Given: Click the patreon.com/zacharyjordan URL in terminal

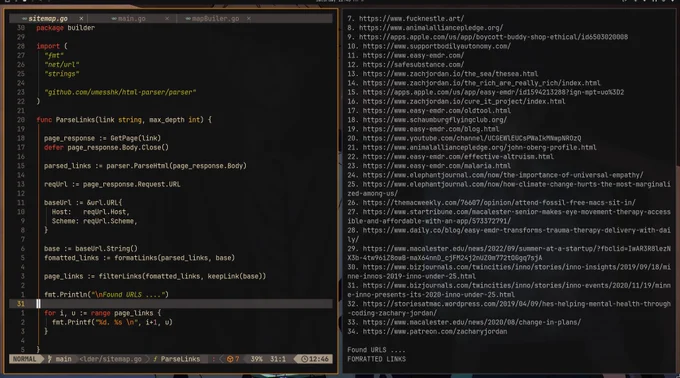Looking at the screenshot, I should click(435, 332).
